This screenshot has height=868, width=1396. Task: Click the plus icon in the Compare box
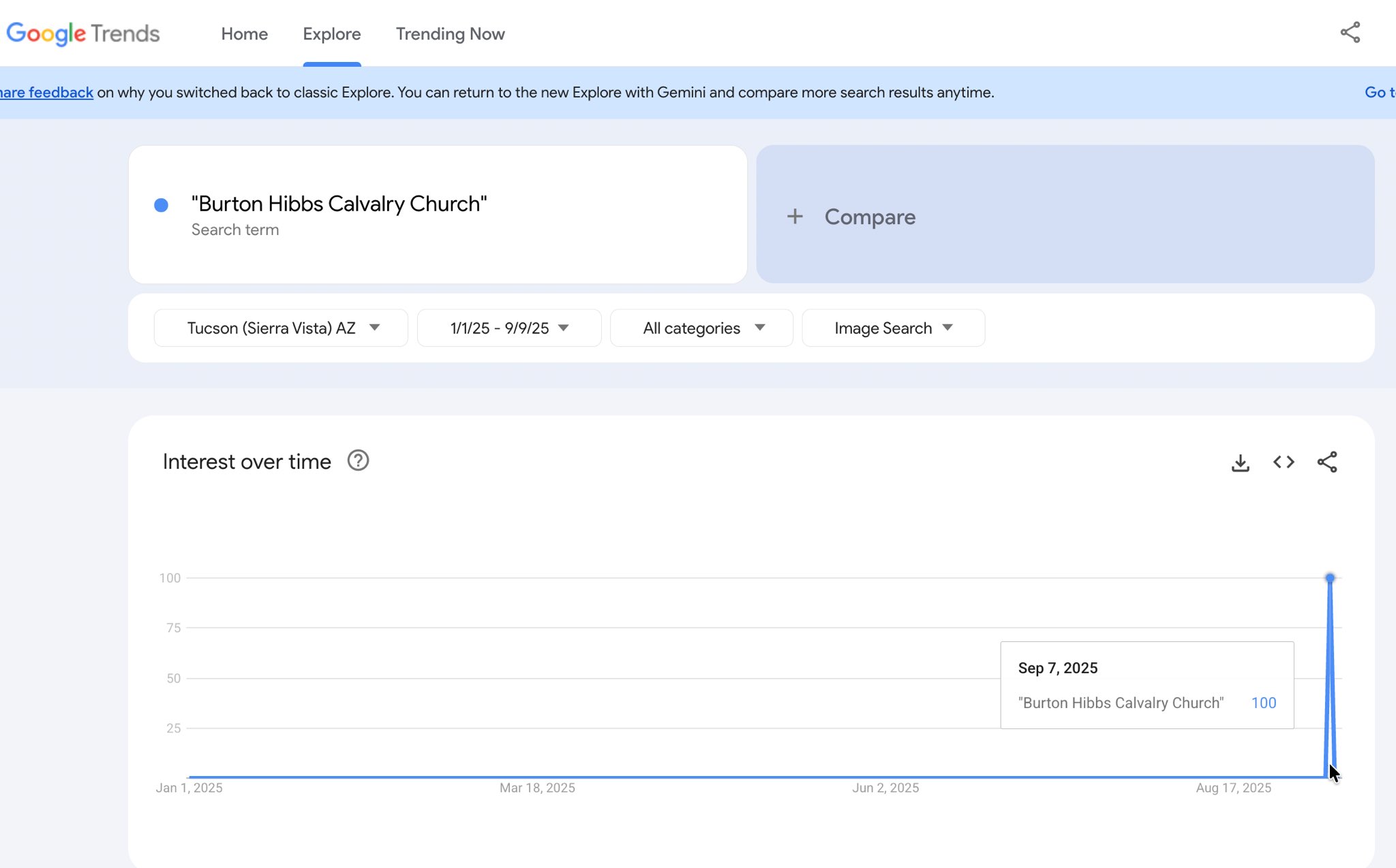coord(795,217)
